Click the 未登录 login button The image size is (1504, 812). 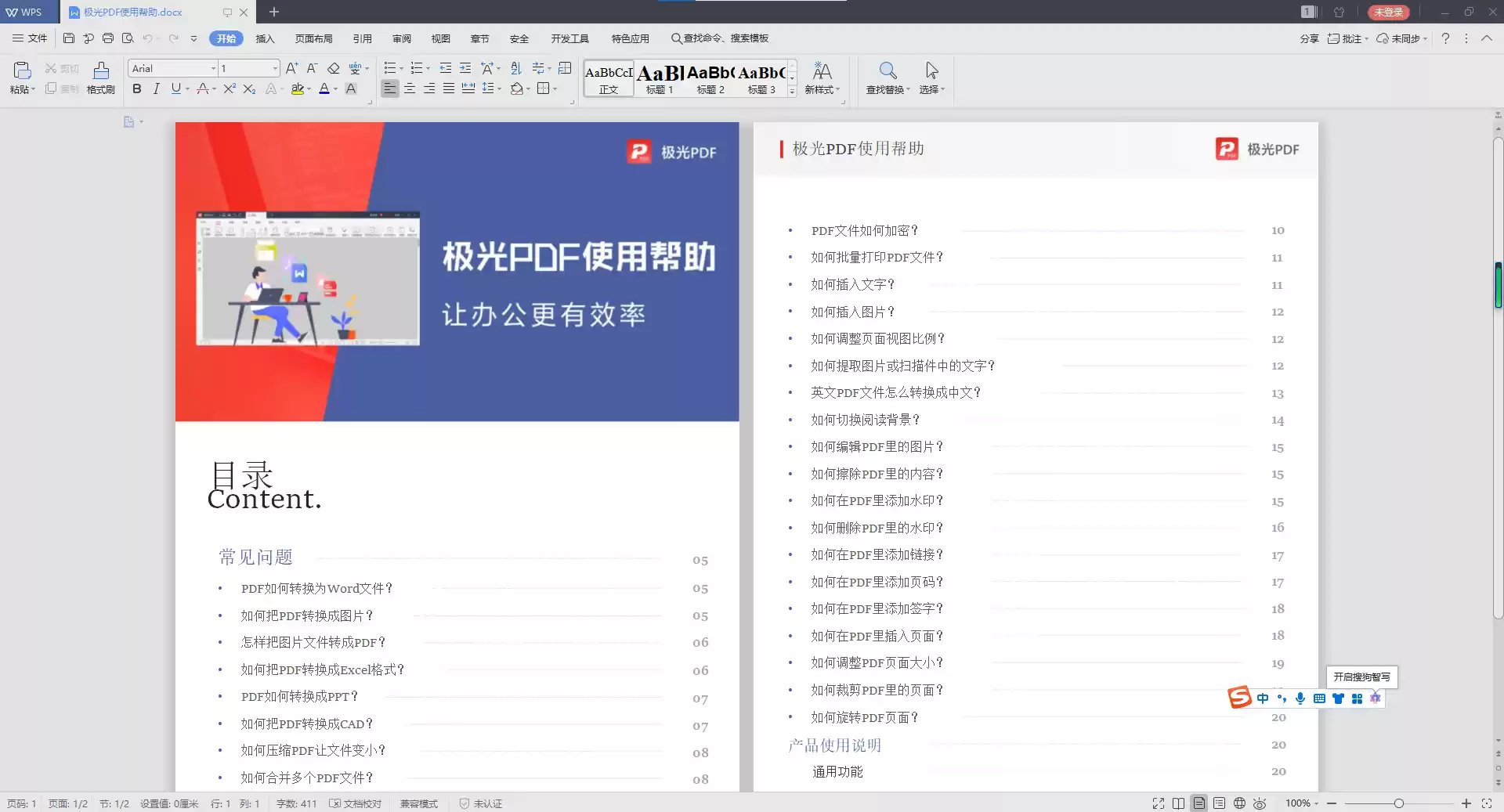coord(1388,12)
